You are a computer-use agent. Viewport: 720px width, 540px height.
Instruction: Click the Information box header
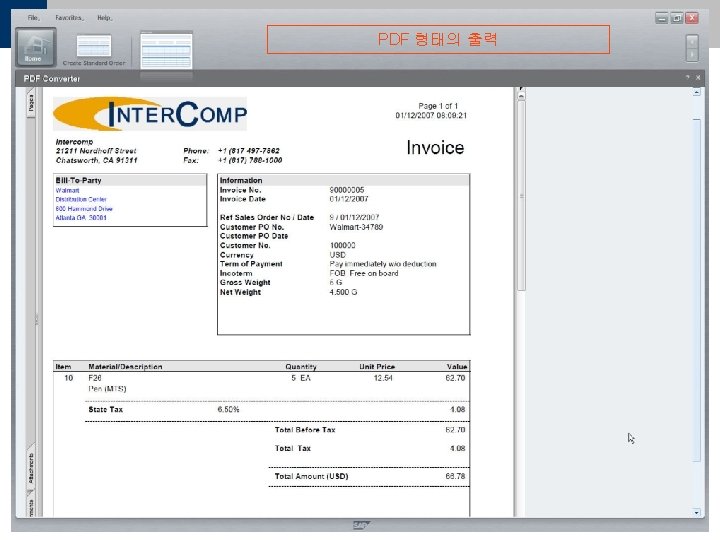(343, 180)
